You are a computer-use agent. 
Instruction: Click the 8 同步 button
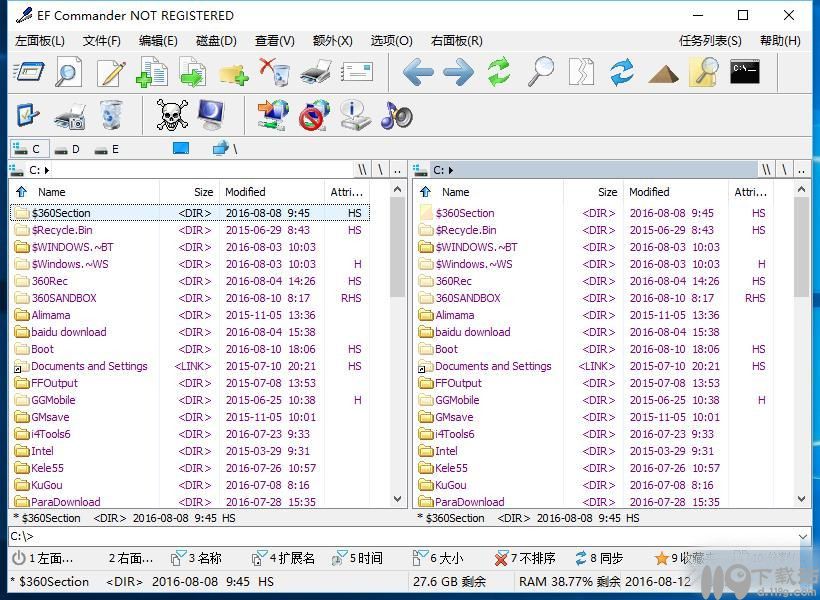click(599, 559)
